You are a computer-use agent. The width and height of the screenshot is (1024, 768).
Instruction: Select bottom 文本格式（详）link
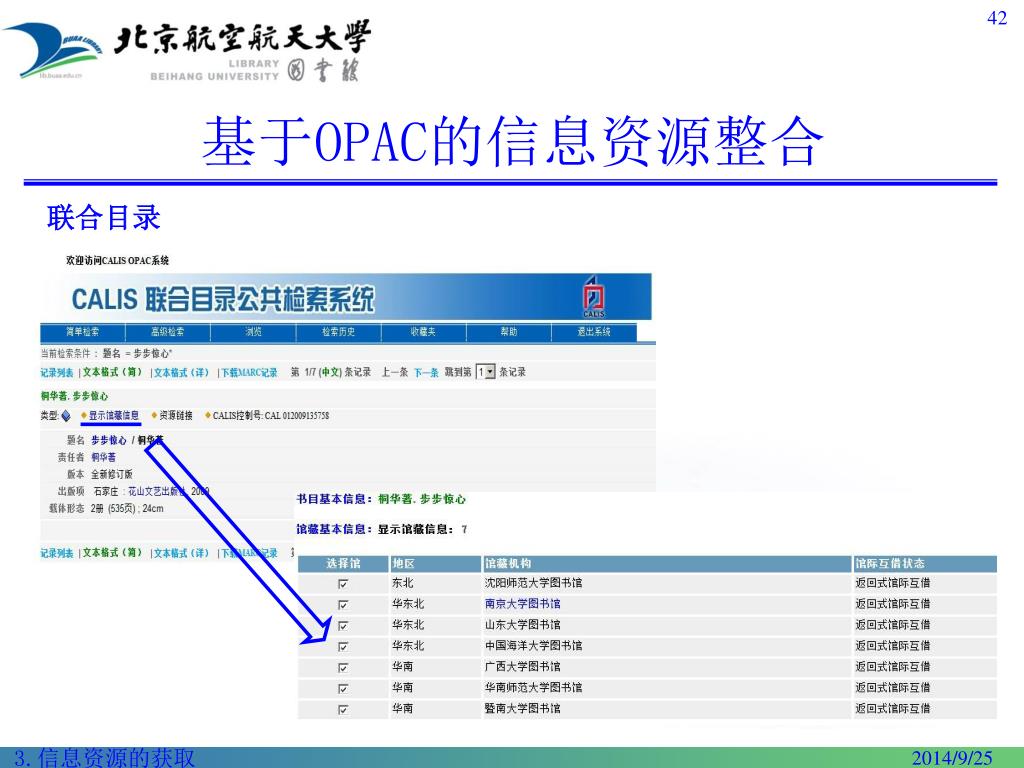(x=181, y=553)
